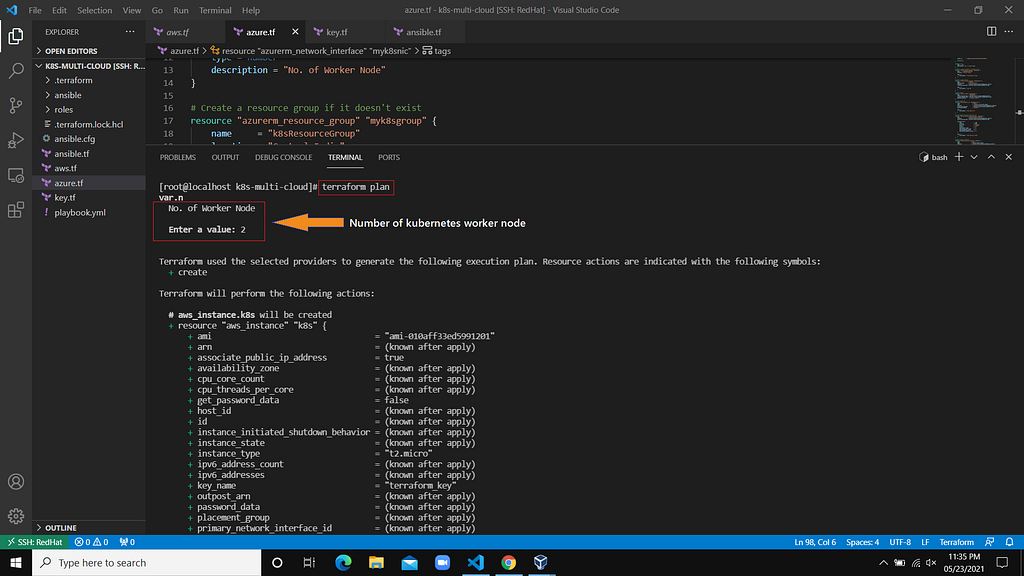Open the feedback icon in status bar
Screen dimensions: 1024x576
click(x=990, y=542)
